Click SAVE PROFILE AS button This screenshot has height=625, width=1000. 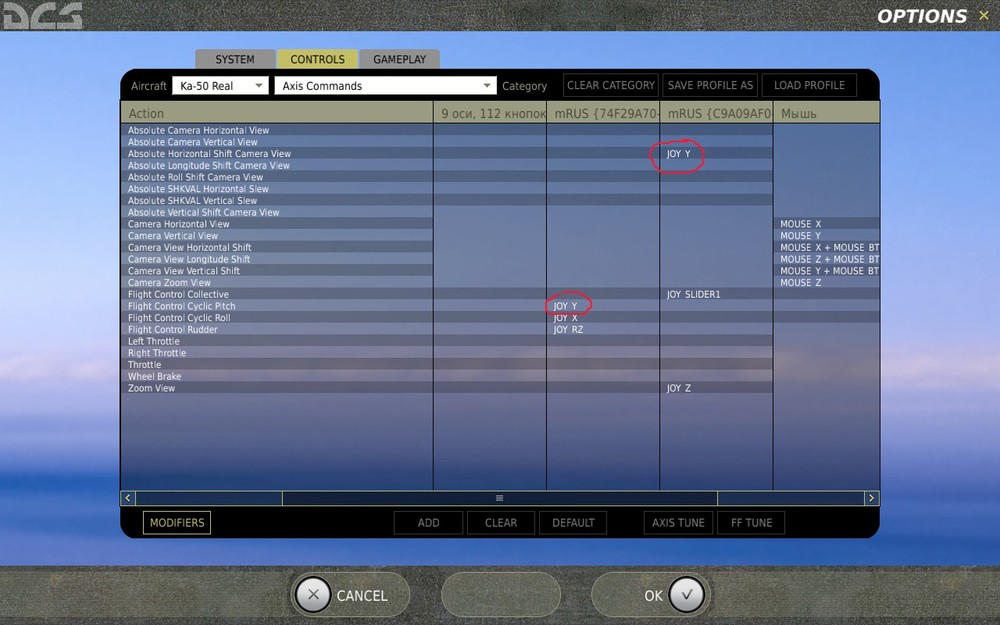click(x=710, y=85)
